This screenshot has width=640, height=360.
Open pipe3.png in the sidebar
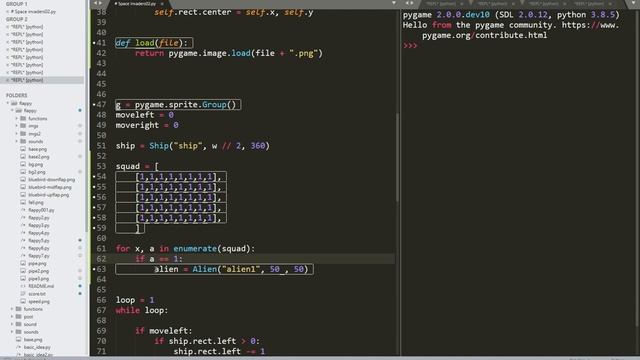tap(39, 279)
